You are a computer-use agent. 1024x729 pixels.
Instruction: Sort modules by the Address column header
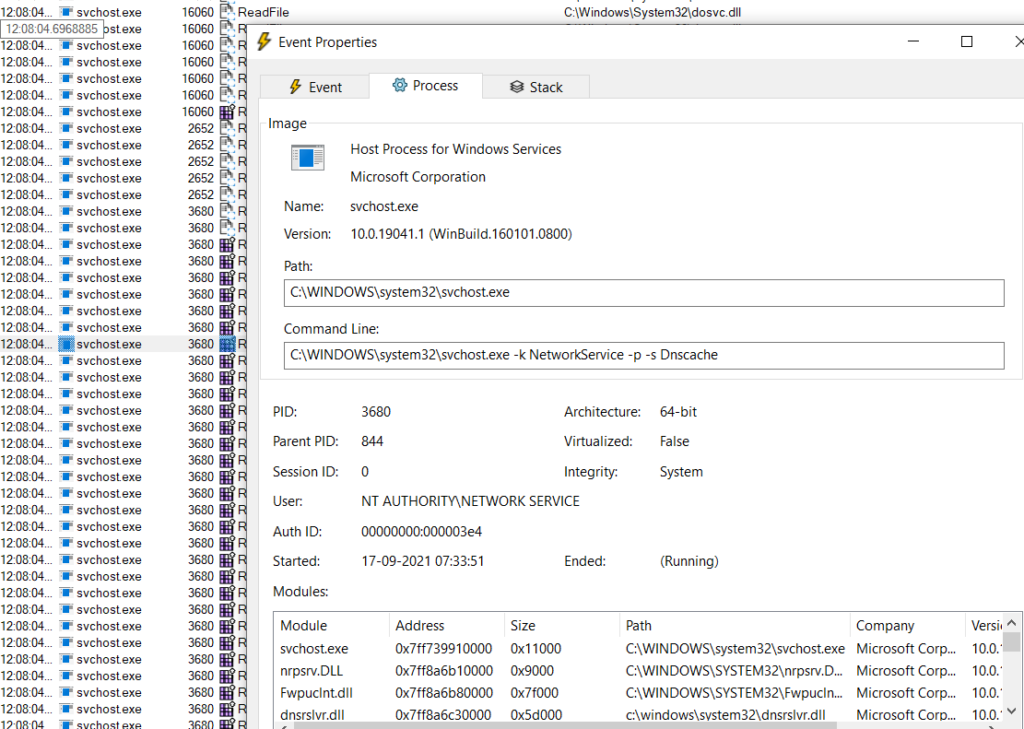click(x=445, y=626)
